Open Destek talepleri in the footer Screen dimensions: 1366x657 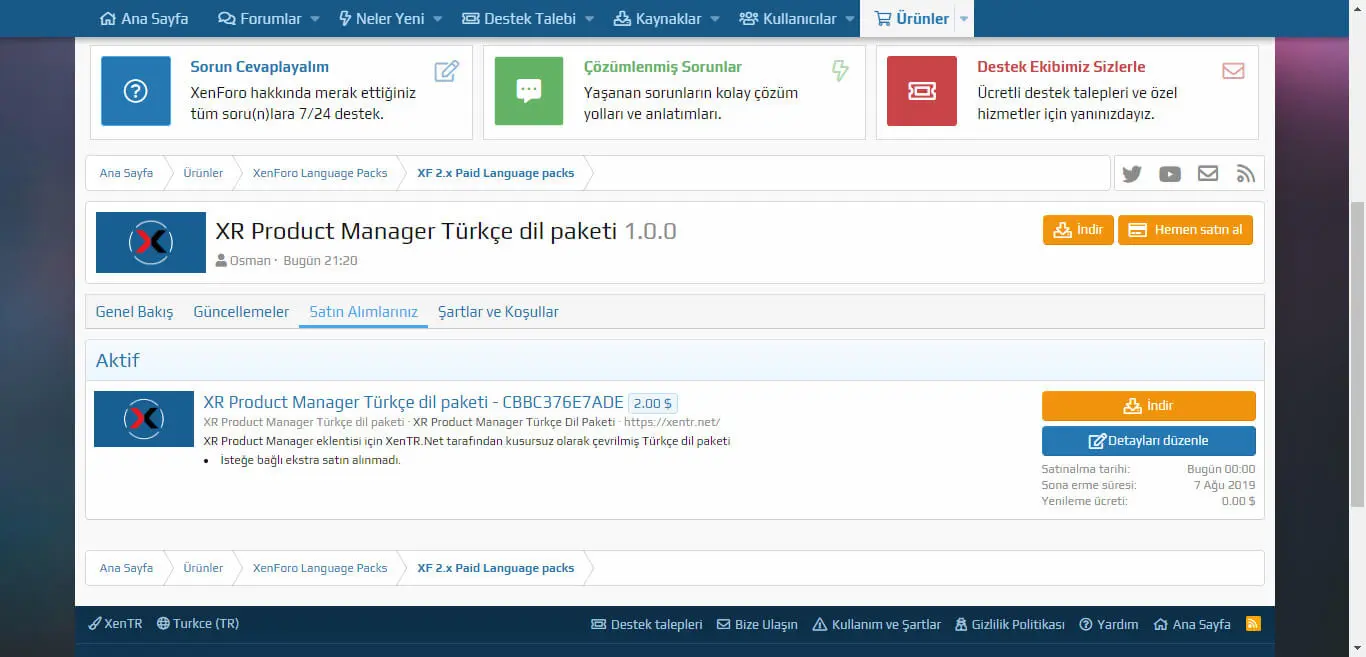[x=647, y=624]
